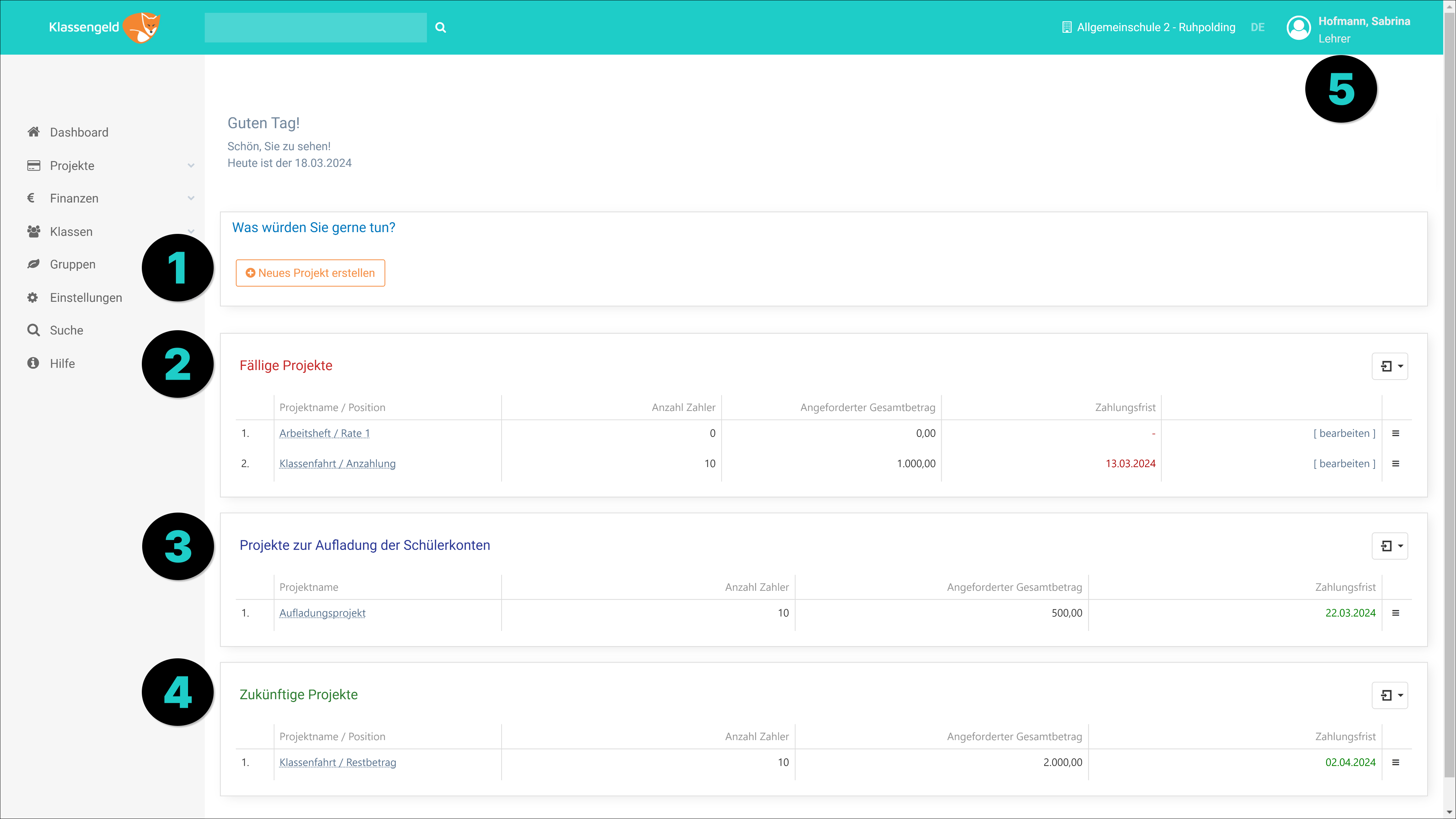
Task: Open row menu for Arbeitsheft / Rate 1
Action: tap(1396, 434)
